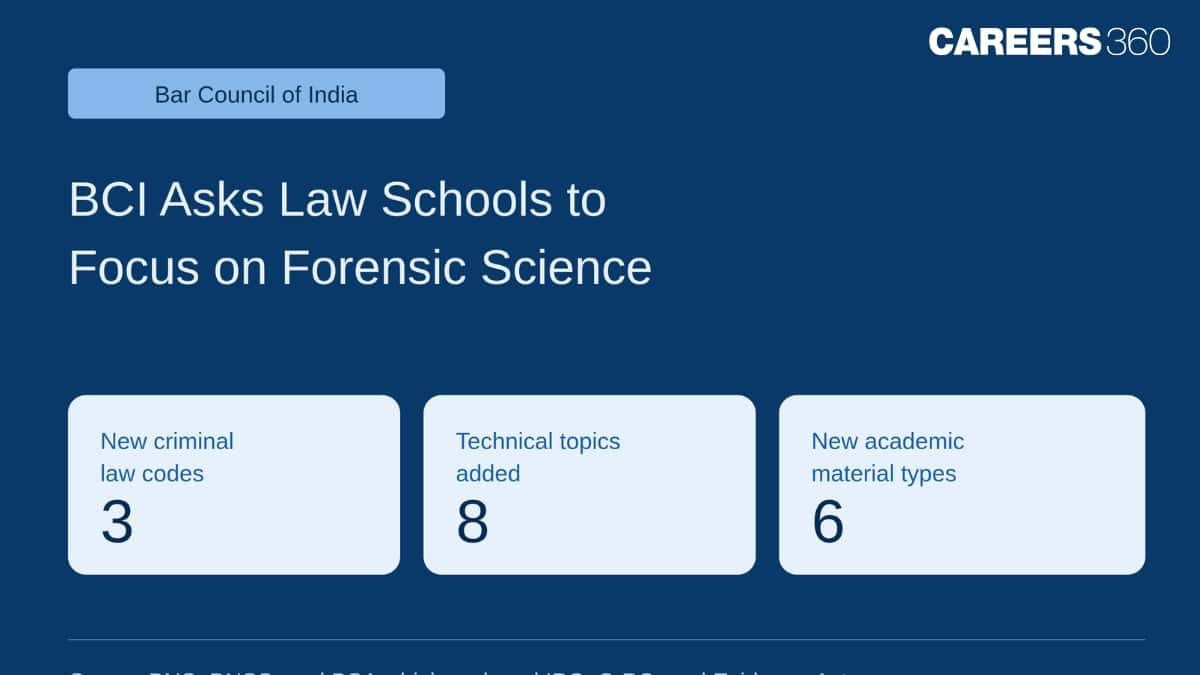Click the 'New criminal law codes' label
Viewport: 1200px width, 675px height.
[x=167, y=457]
